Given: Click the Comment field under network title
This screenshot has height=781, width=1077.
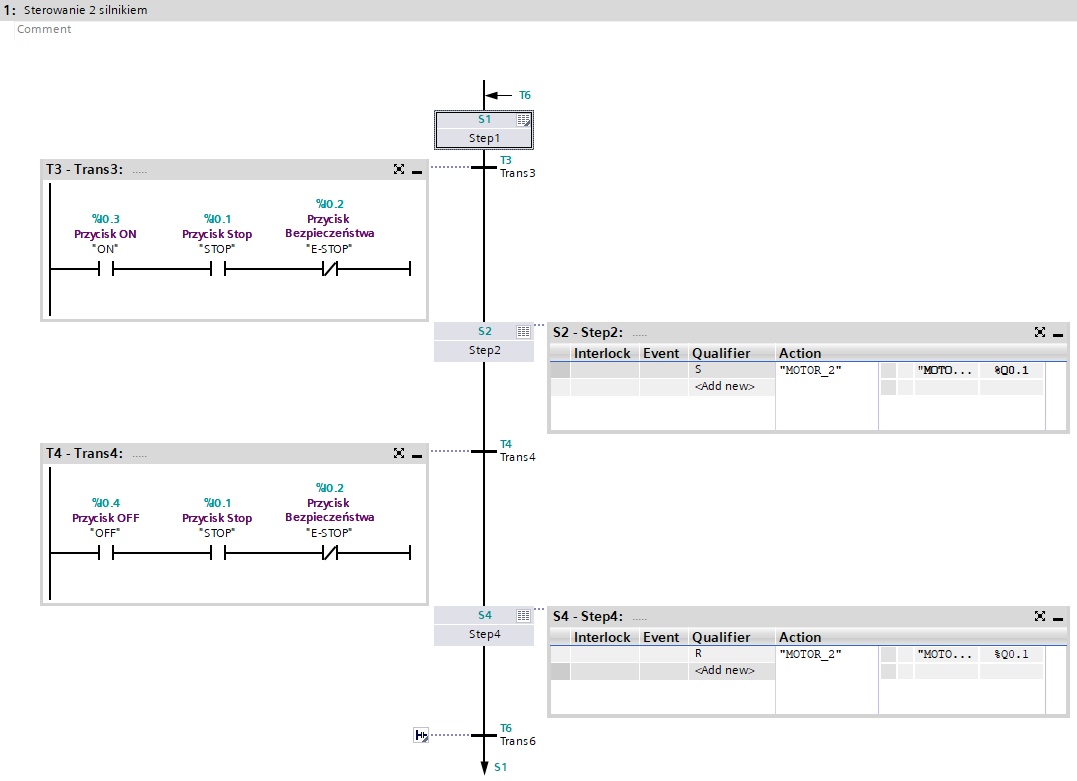Looking at the screenshot, I should tap(45, 29).
